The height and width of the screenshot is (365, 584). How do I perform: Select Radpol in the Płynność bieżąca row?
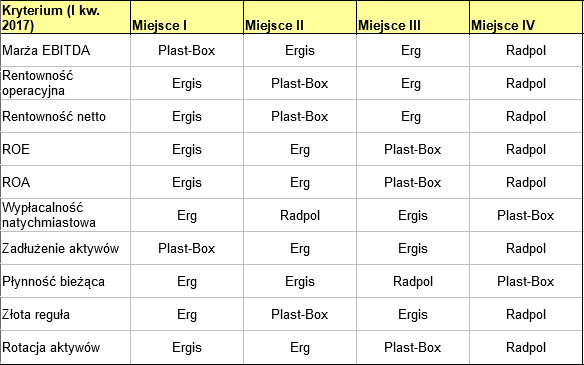[413, 281]
